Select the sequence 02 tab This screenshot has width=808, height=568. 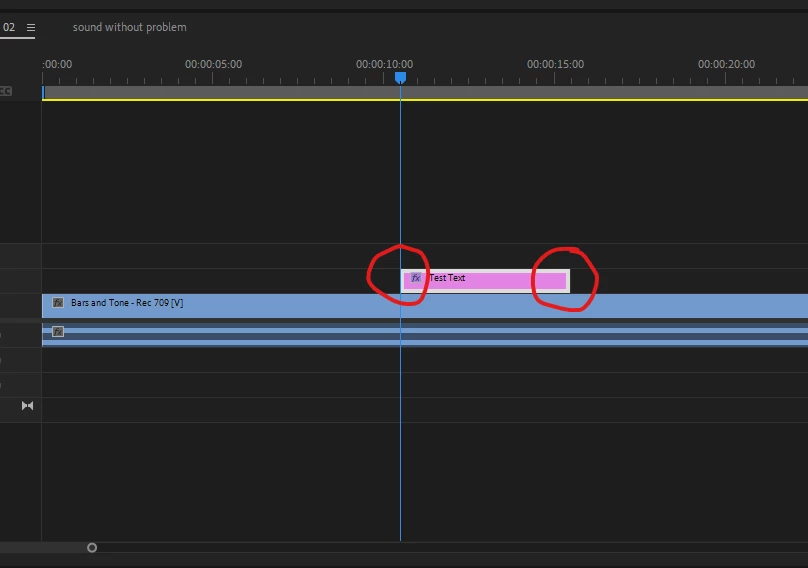pos(9,27)
